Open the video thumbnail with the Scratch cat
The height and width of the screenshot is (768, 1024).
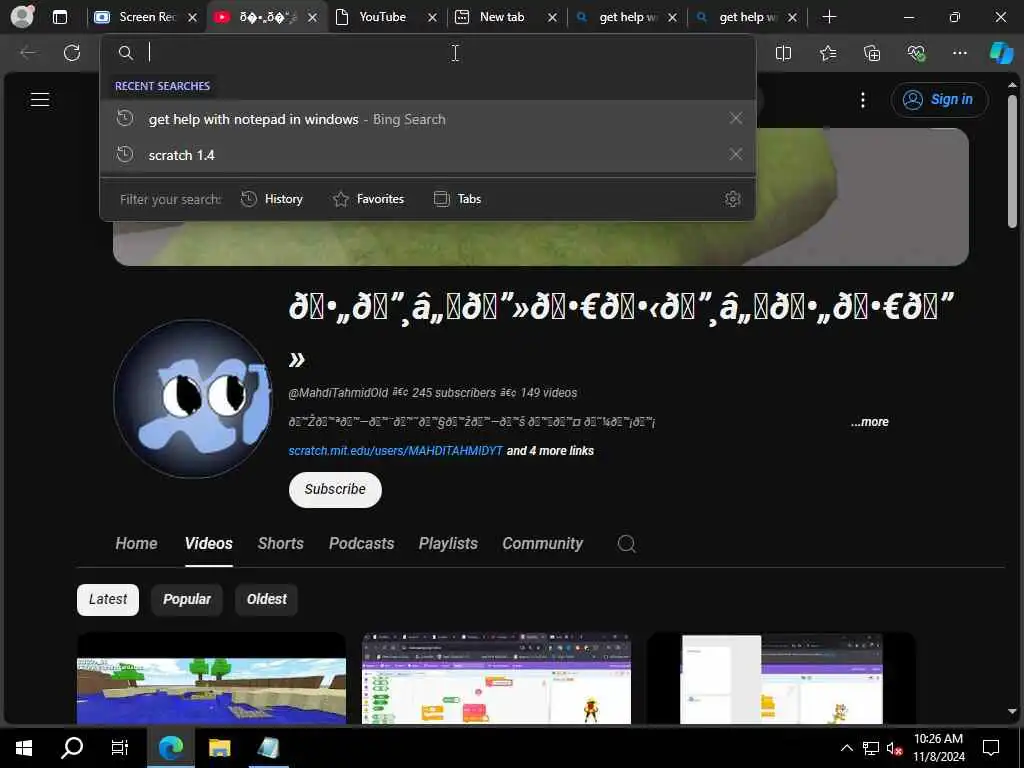coord(781,678)
